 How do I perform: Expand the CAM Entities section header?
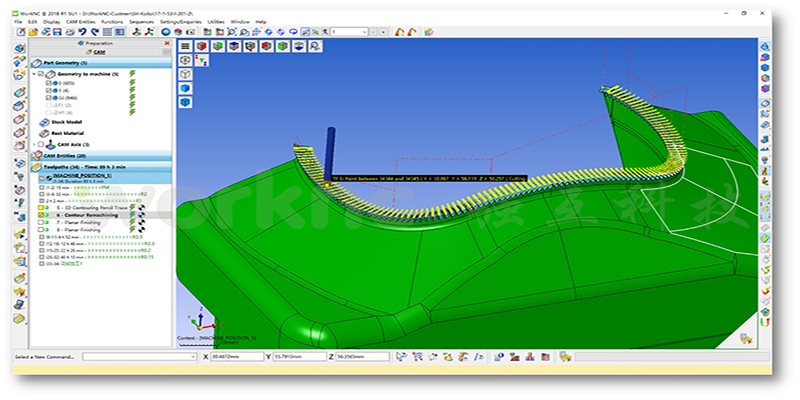(101, 156)
